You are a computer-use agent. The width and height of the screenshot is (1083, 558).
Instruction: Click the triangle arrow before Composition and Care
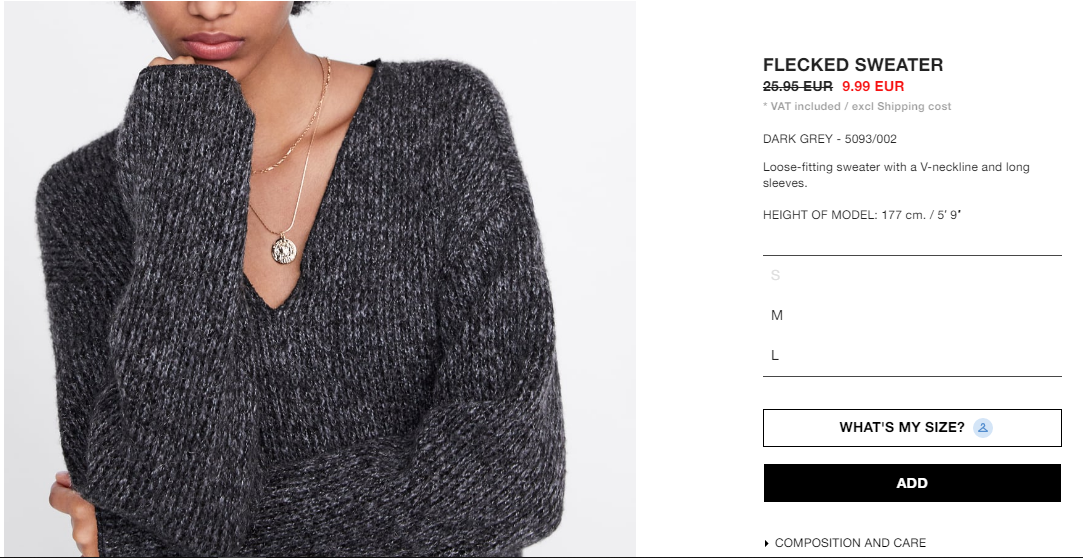(767, 543)
